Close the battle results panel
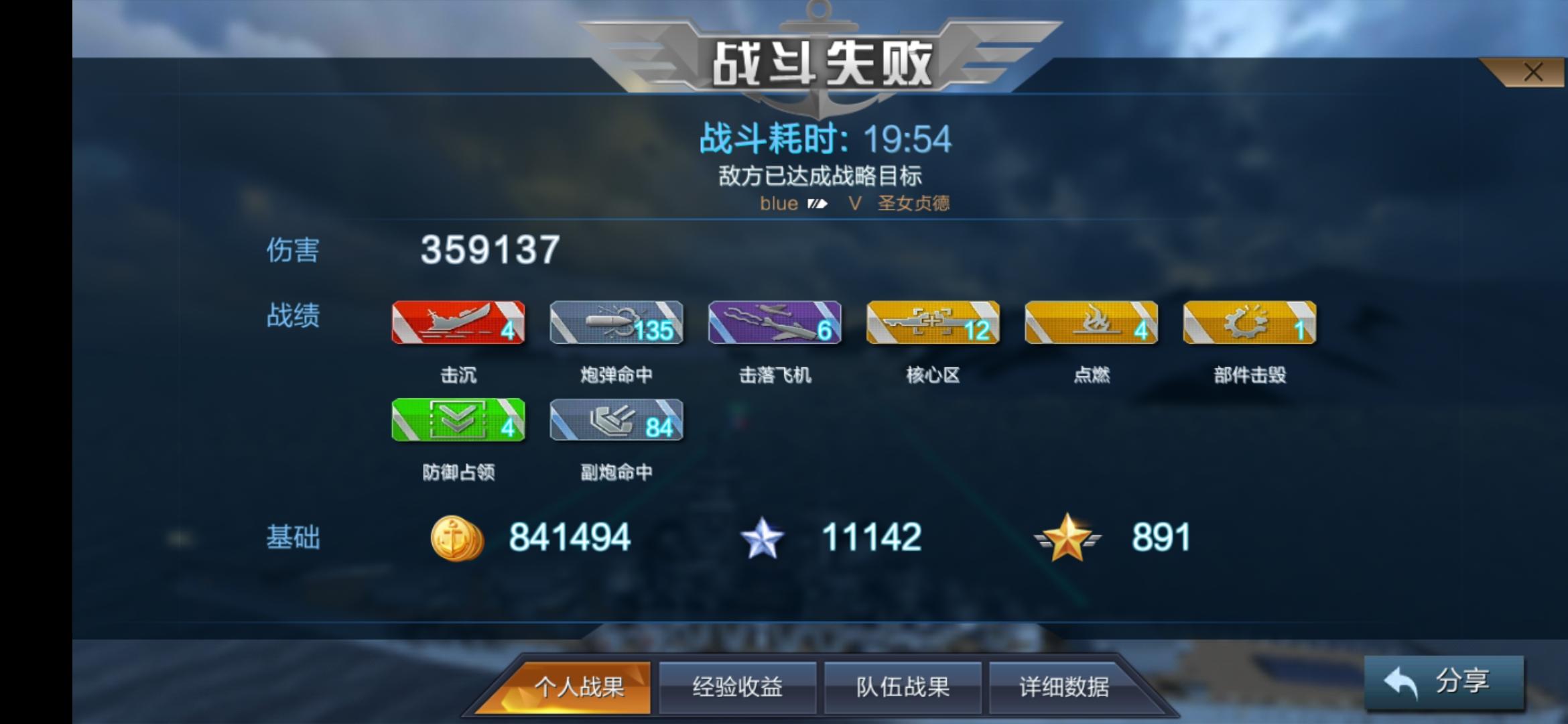Viewport: 1568px width, 724px height. [1532, 72]
